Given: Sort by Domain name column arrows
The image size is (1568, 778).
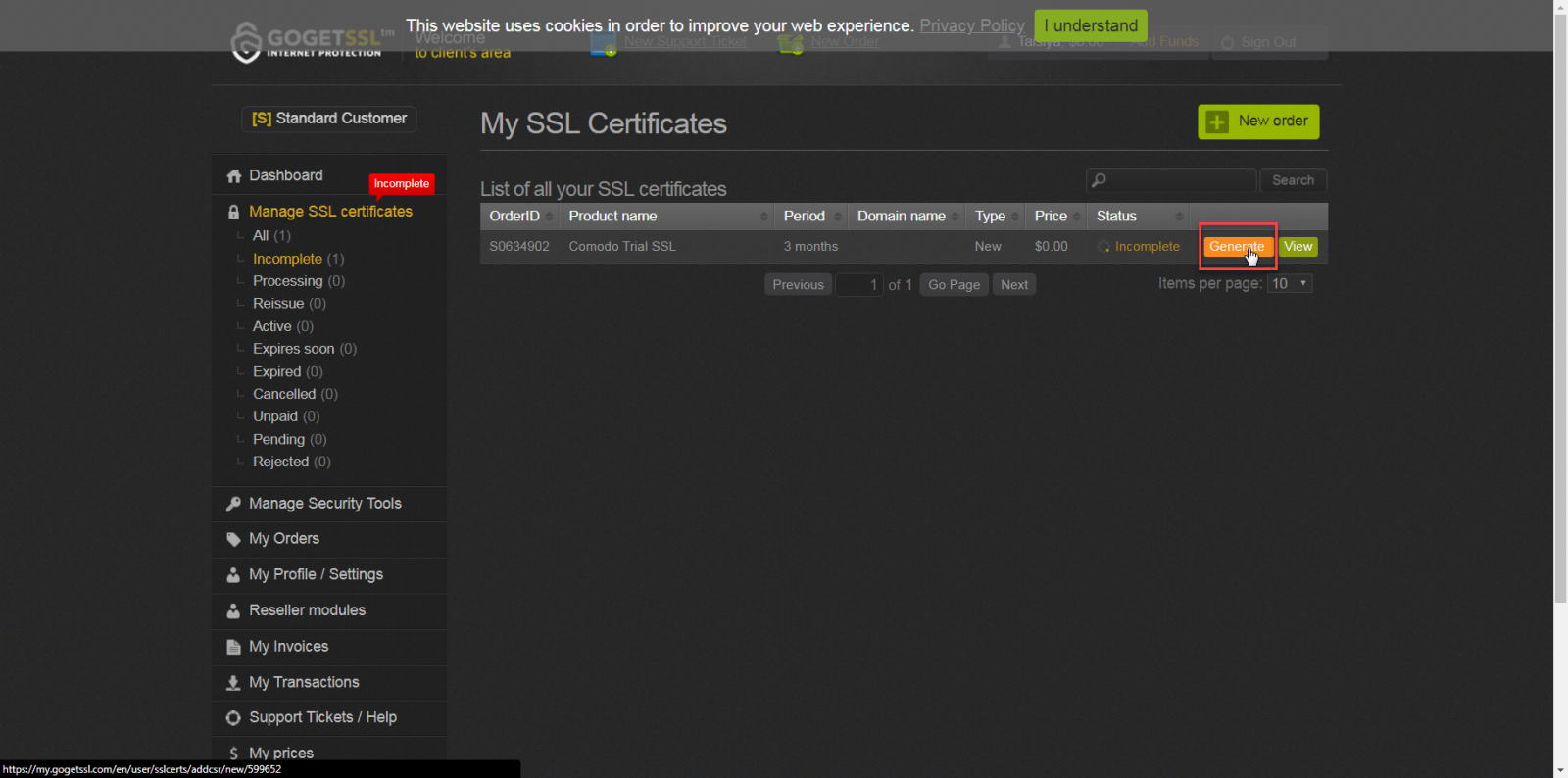Looking at the screenshot, I should coord(955,217).
